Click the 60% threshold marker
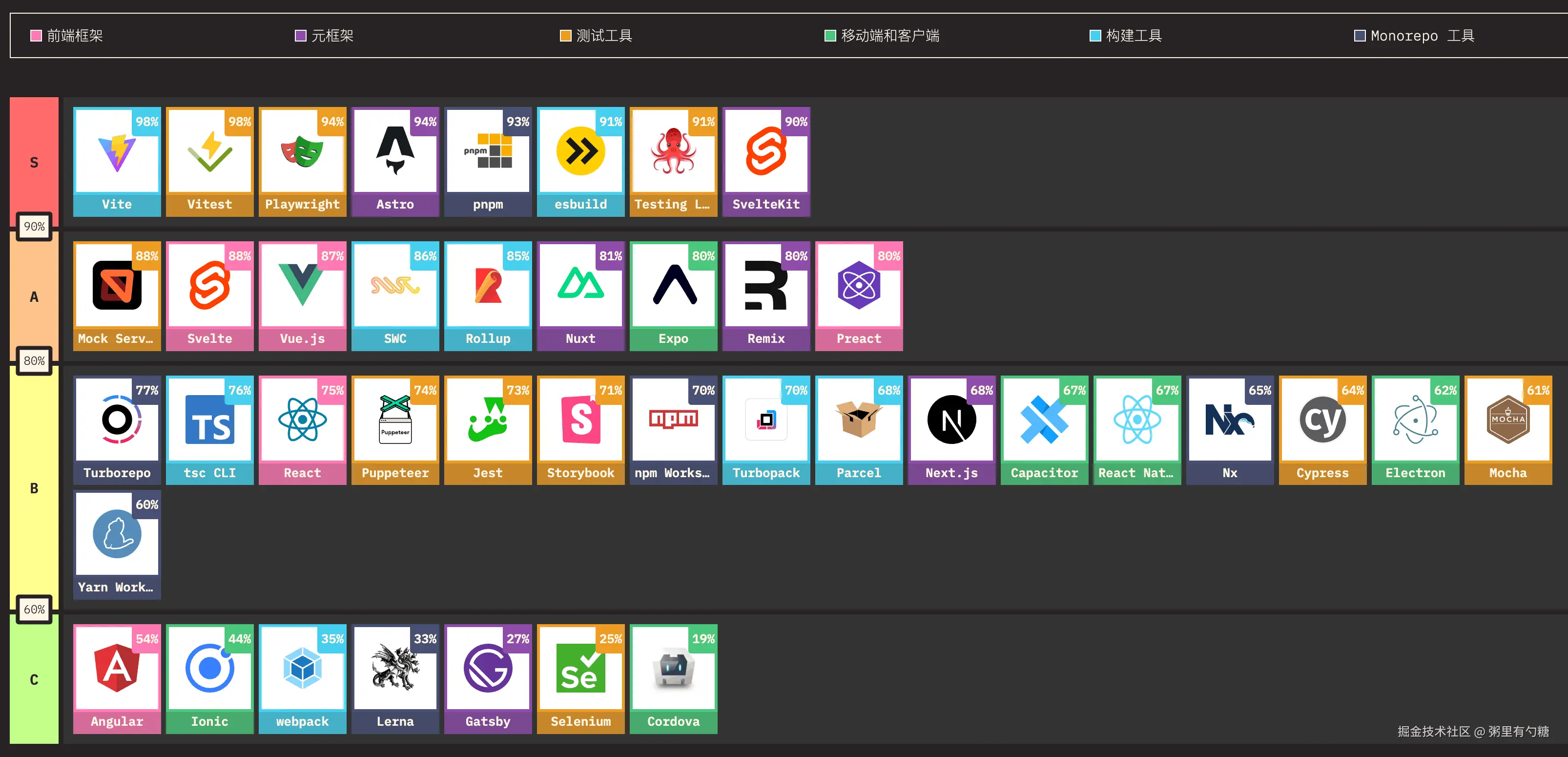 [34, 609]
